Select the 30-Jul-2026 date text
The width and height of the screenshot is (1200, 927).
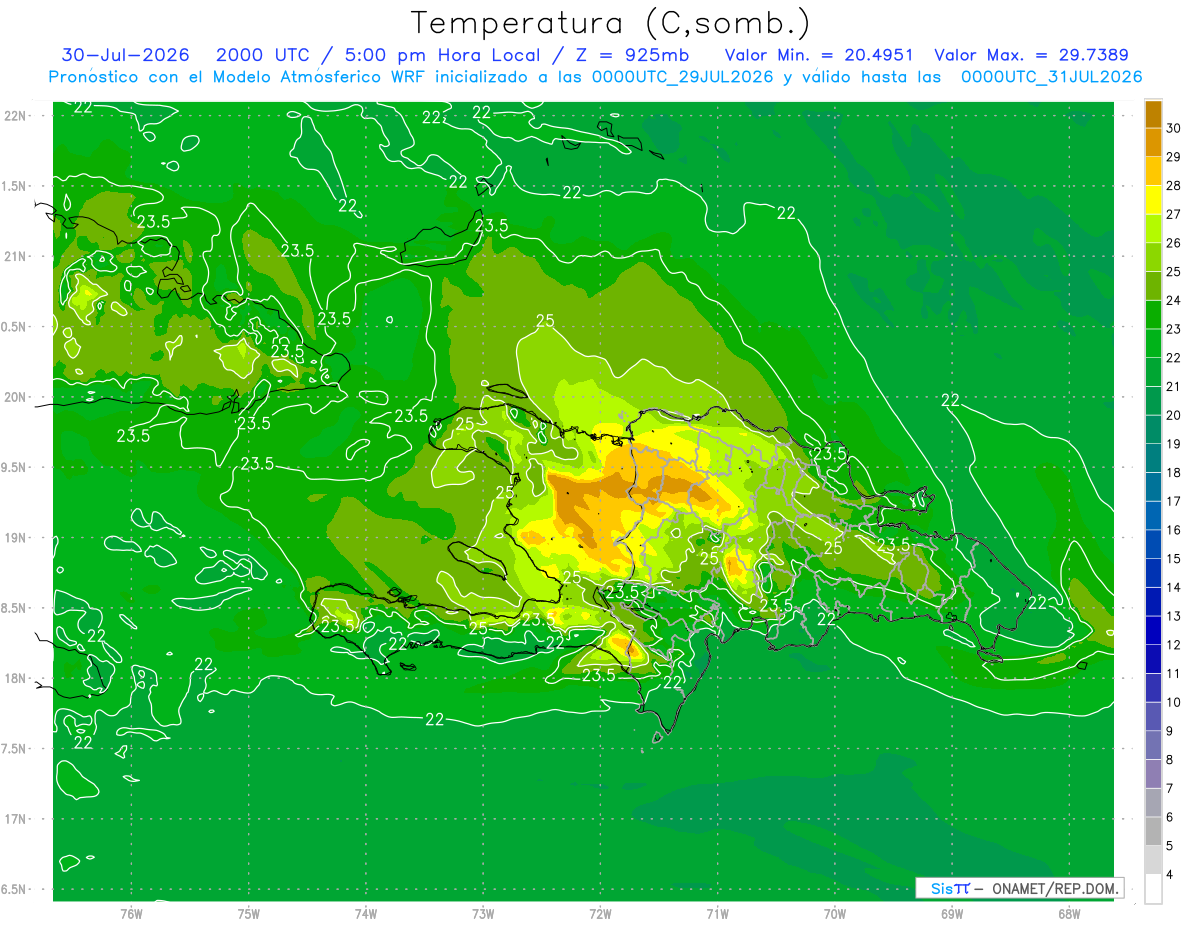(125, 55)
